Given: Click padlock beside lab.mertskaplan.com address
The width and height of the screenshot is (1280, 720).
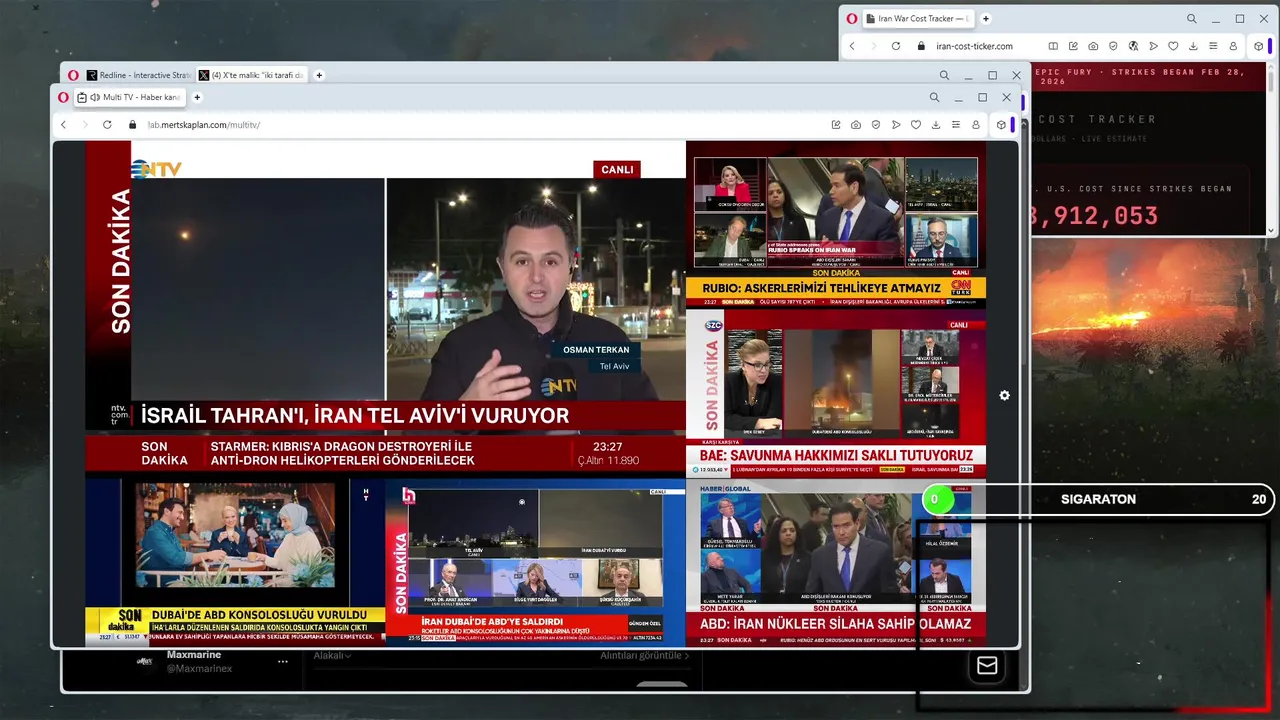Looking at the screenshot, I should [132, 125].
